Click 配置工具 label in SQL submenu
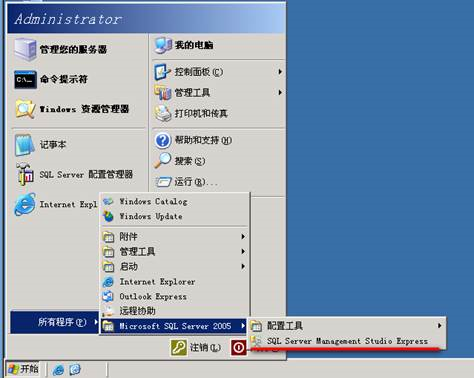474x378 pixels. [x=285, y=326]
